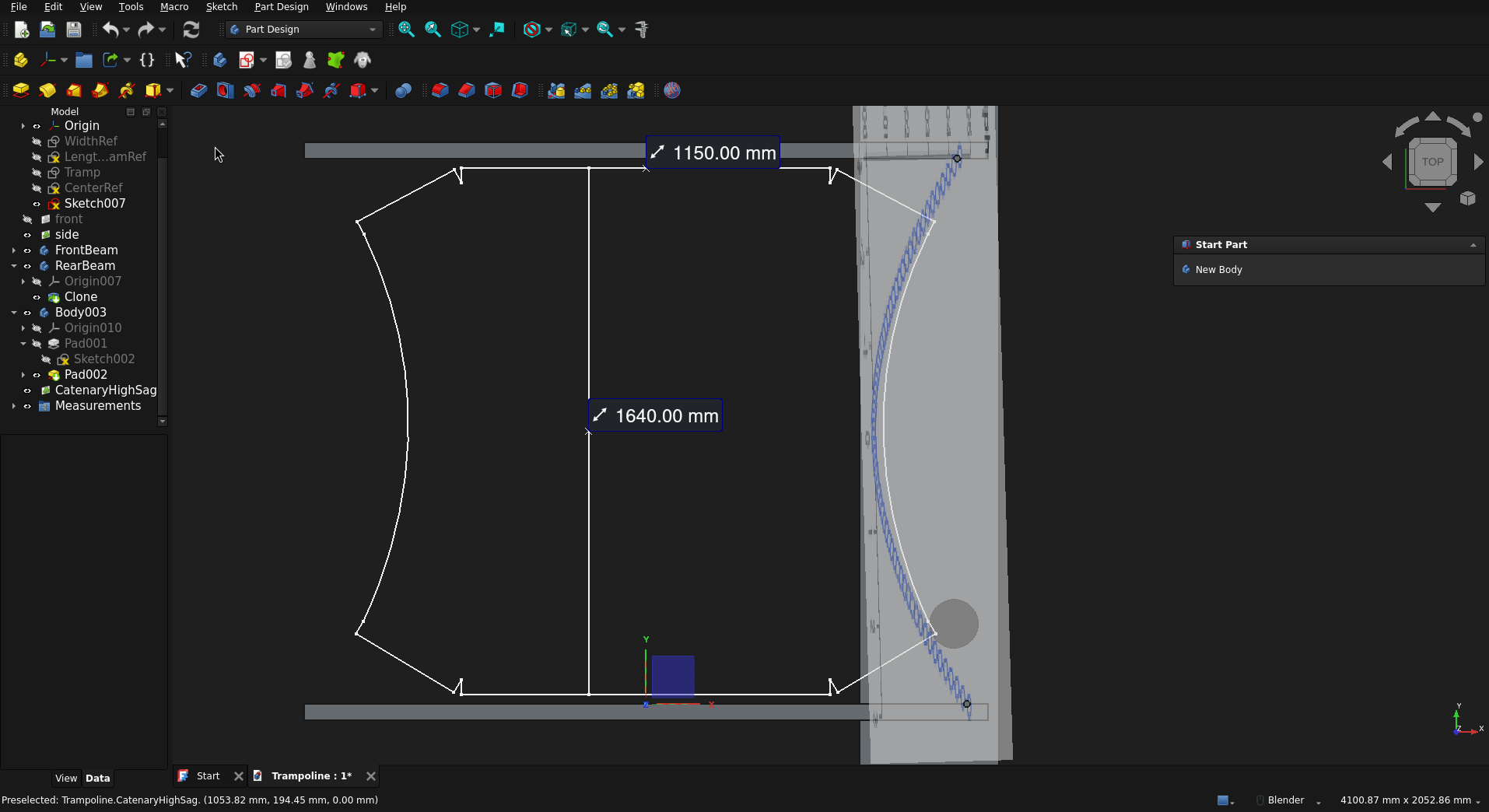Open the File menu
This screenshot has height=812, width=1489.
pyautogui.click(x=19, y=7)
